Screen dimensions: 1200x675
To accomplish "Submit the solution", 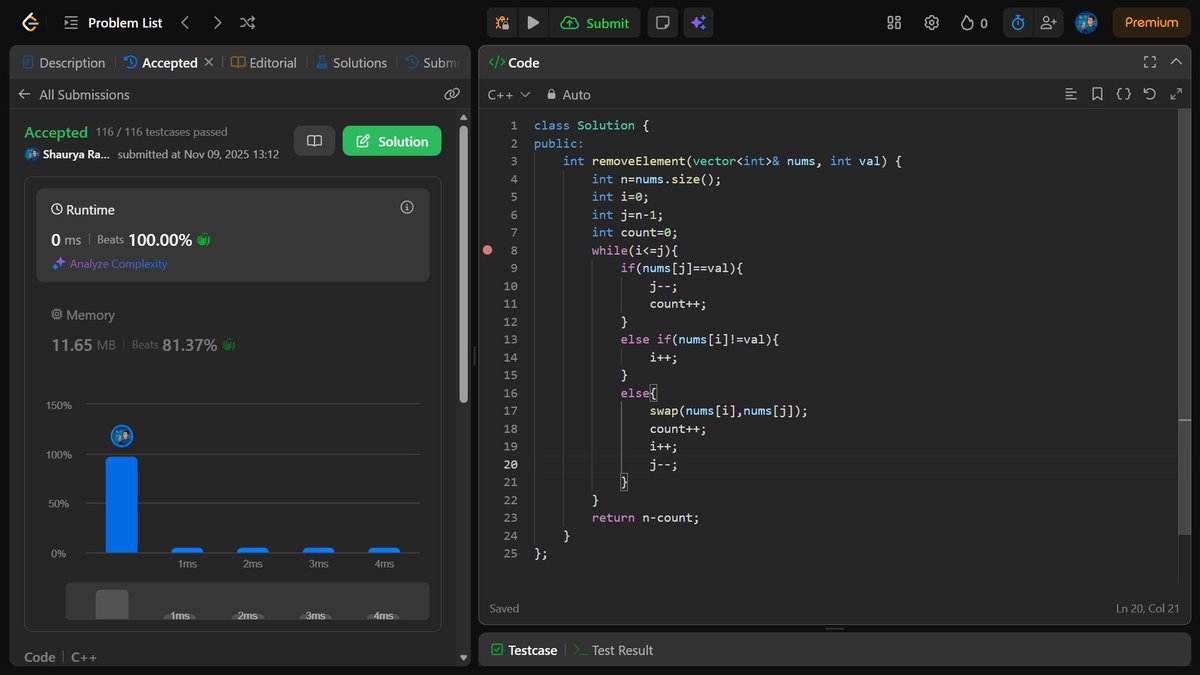I will tap(595, 22).
